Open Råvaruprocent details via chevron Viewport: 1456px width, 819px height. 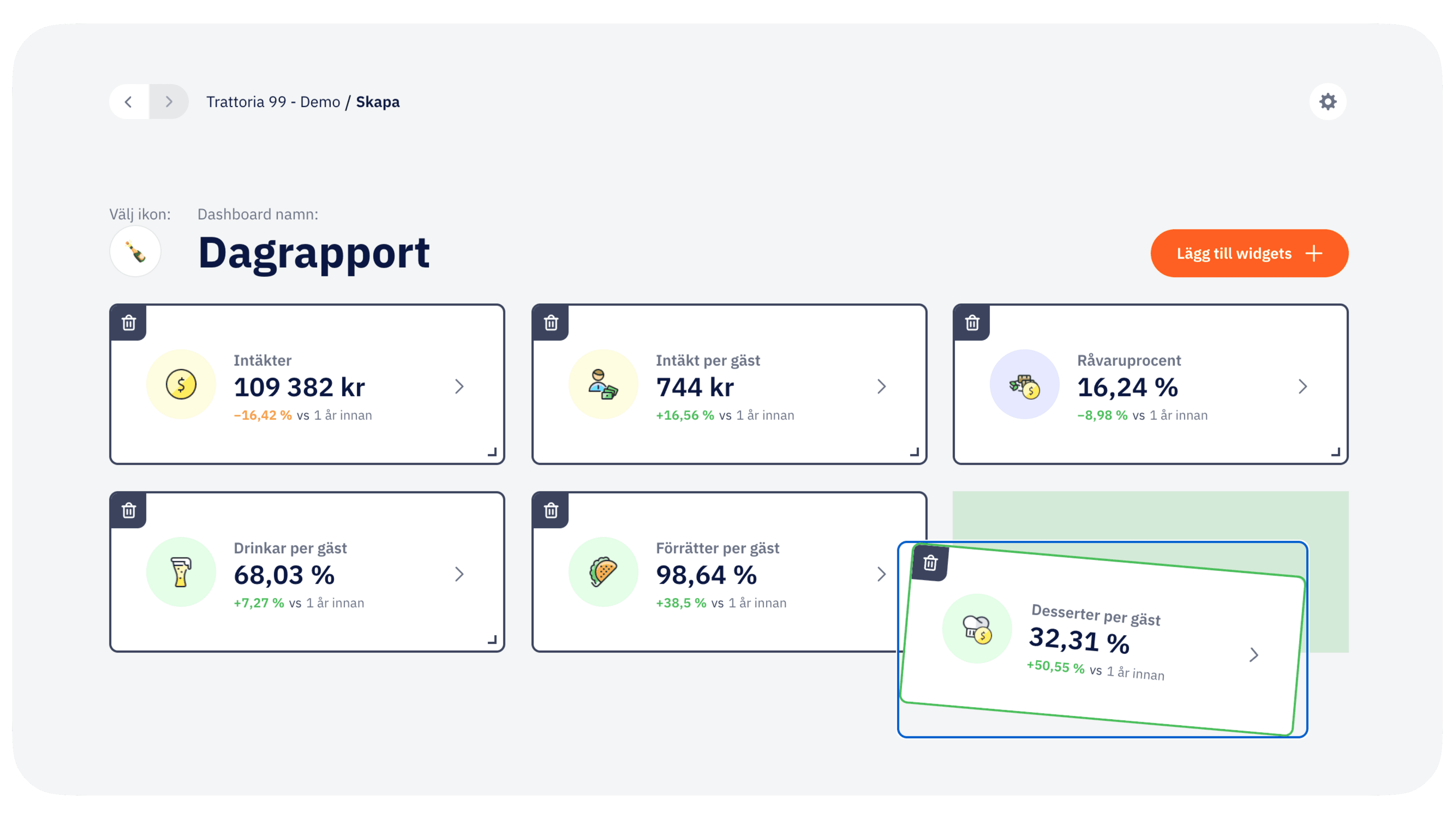click(x=1303, y=387)
